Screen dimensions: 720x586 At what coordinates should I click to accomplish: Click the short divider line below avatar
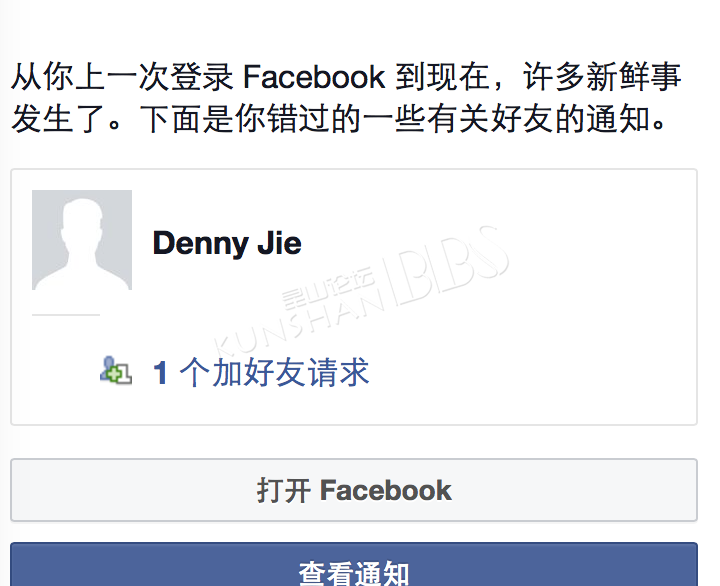click(x=66, y=315)
